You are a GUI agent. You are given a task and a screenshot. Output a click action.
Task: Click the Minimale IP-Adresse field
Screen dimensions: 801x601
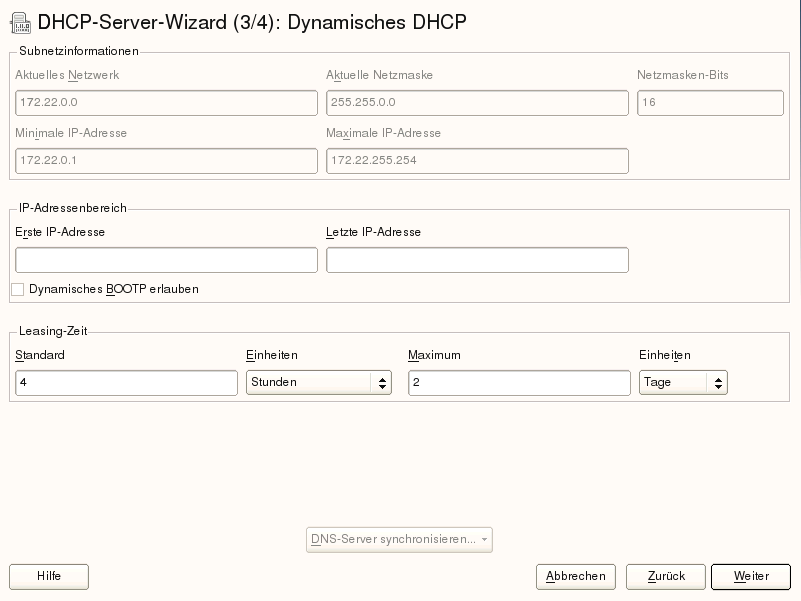[x=166, y=161]
